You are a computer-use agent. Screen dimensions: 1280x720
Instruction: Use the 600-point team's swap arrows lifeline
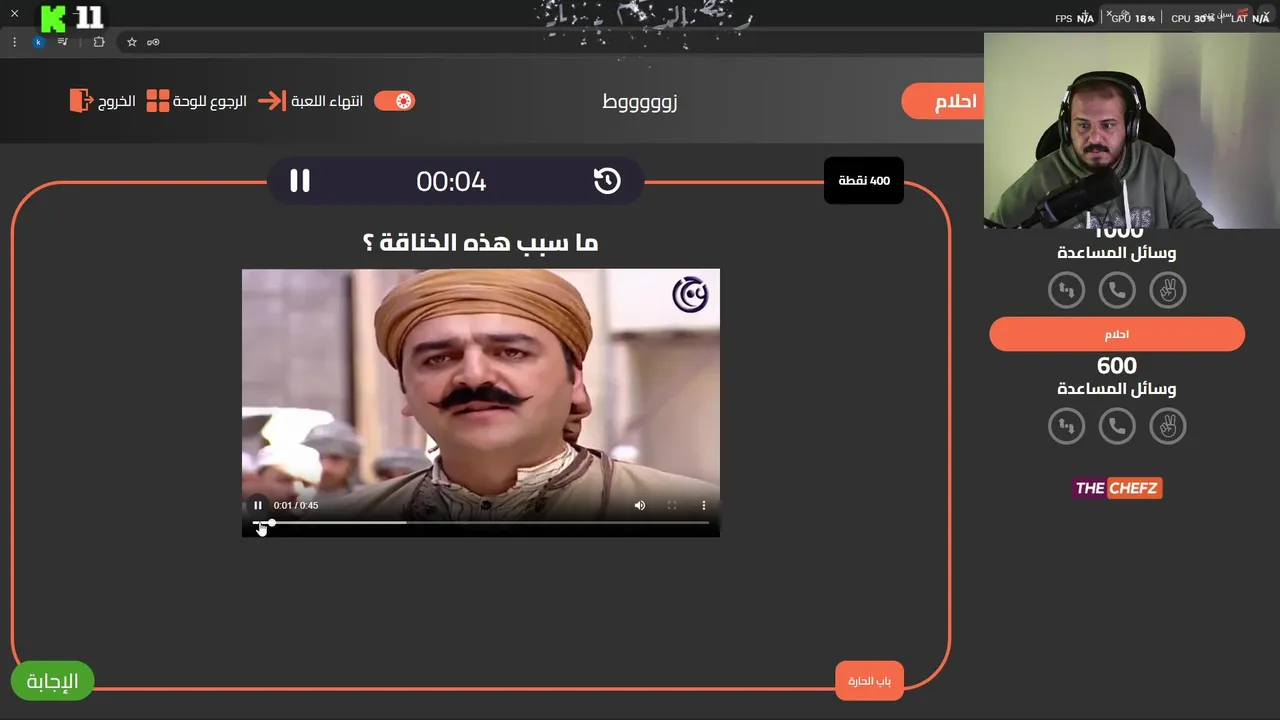coord(1066,426)
